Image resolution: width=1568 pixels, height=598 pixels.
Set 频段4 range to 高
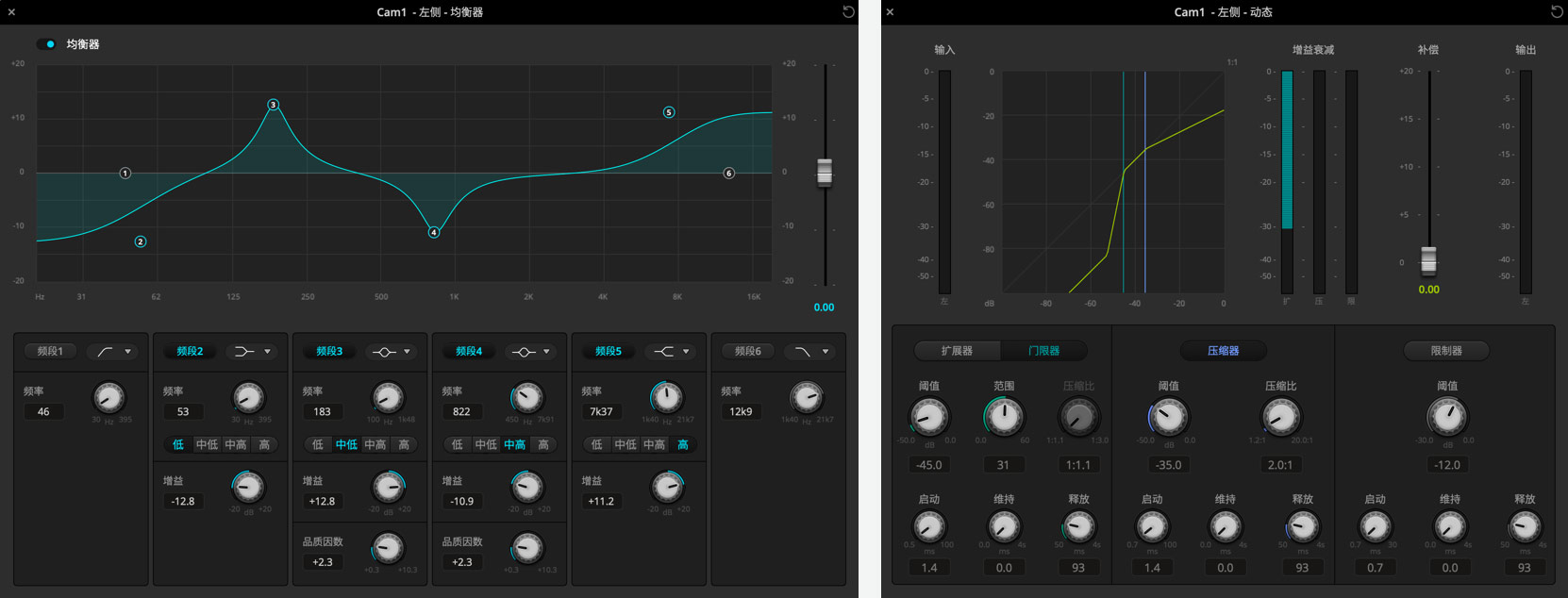pyautogui.click(x=543, y=444)
